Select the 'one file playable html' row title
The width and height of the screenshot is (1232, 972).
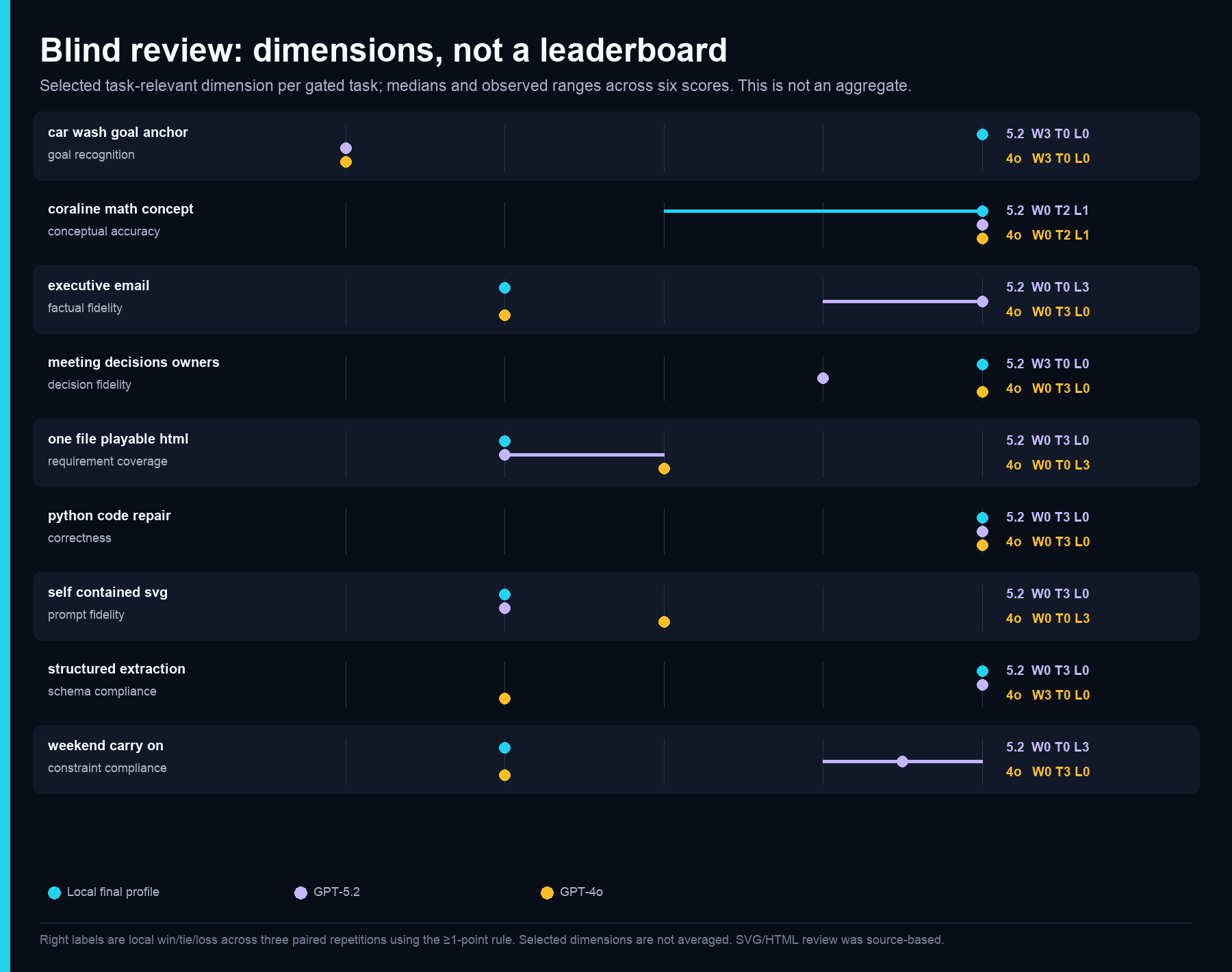(x=118, y=439)
